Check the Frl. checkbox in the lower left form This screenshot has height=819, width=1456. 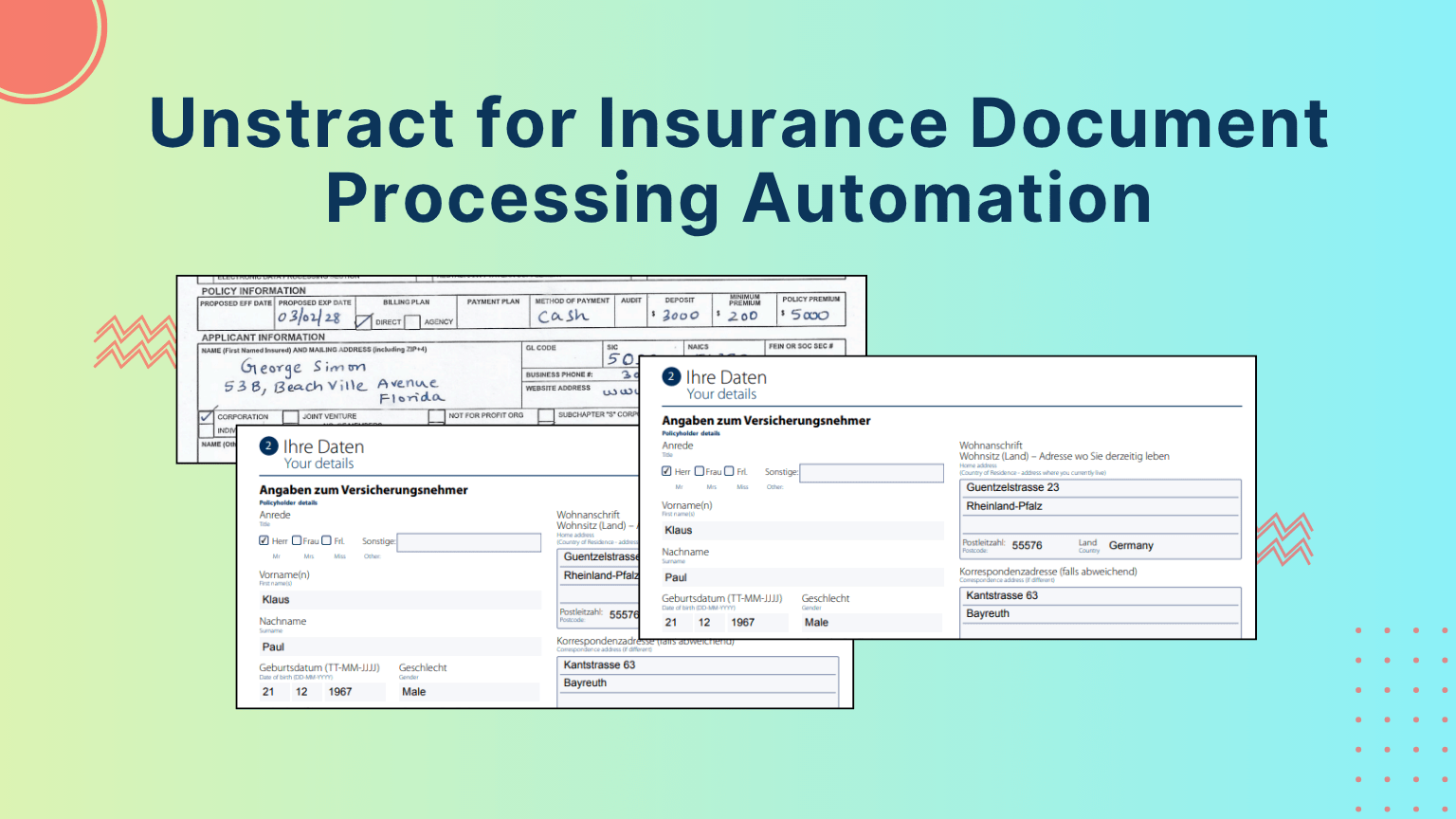pyautogui.click(x=326, y=540)
